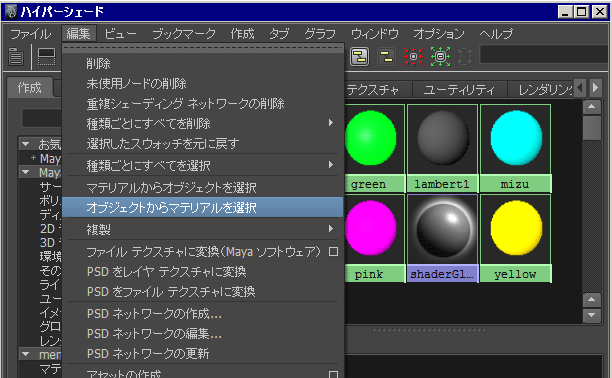Select the green material swatch

pos(374,148)
